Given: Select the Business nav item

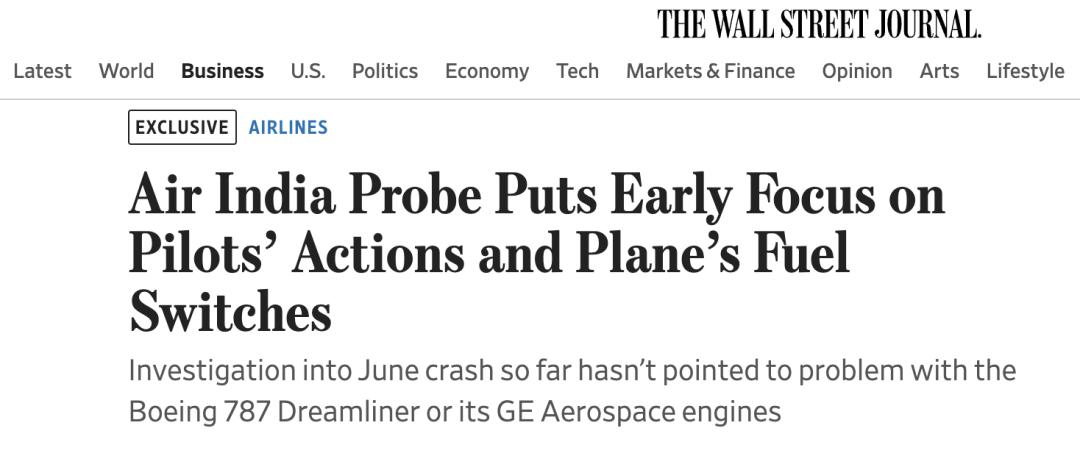Looking at the screenshot, I should coord(222,71).
